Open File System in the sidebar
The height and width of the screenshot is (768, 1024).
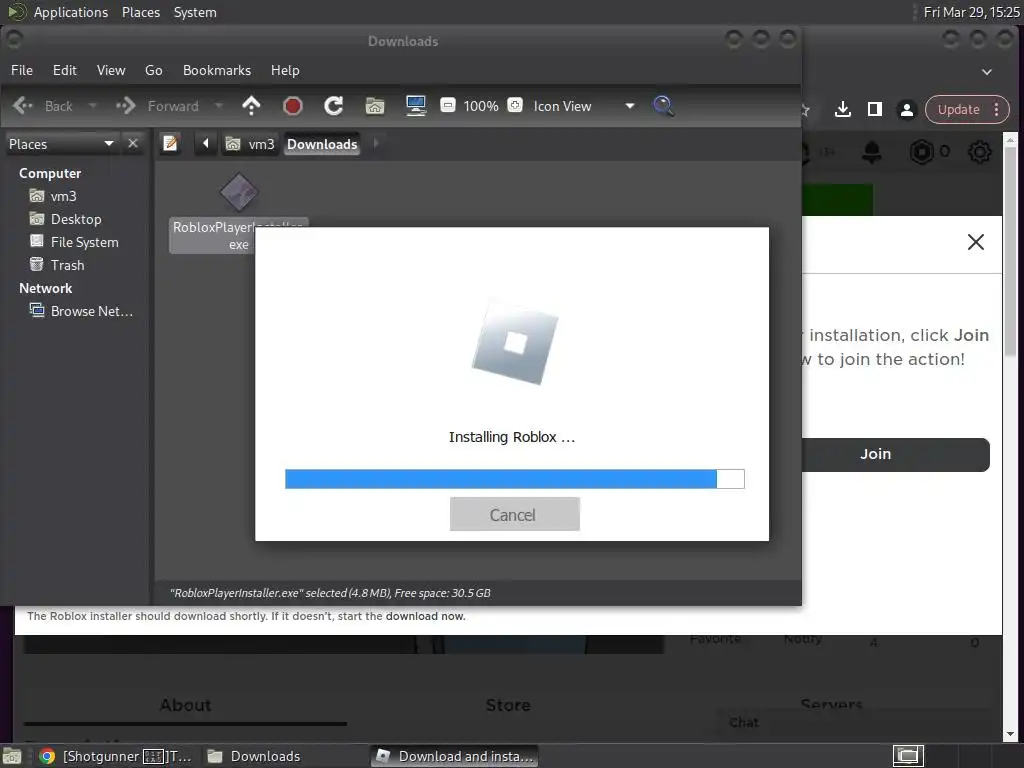coord(74,242)
